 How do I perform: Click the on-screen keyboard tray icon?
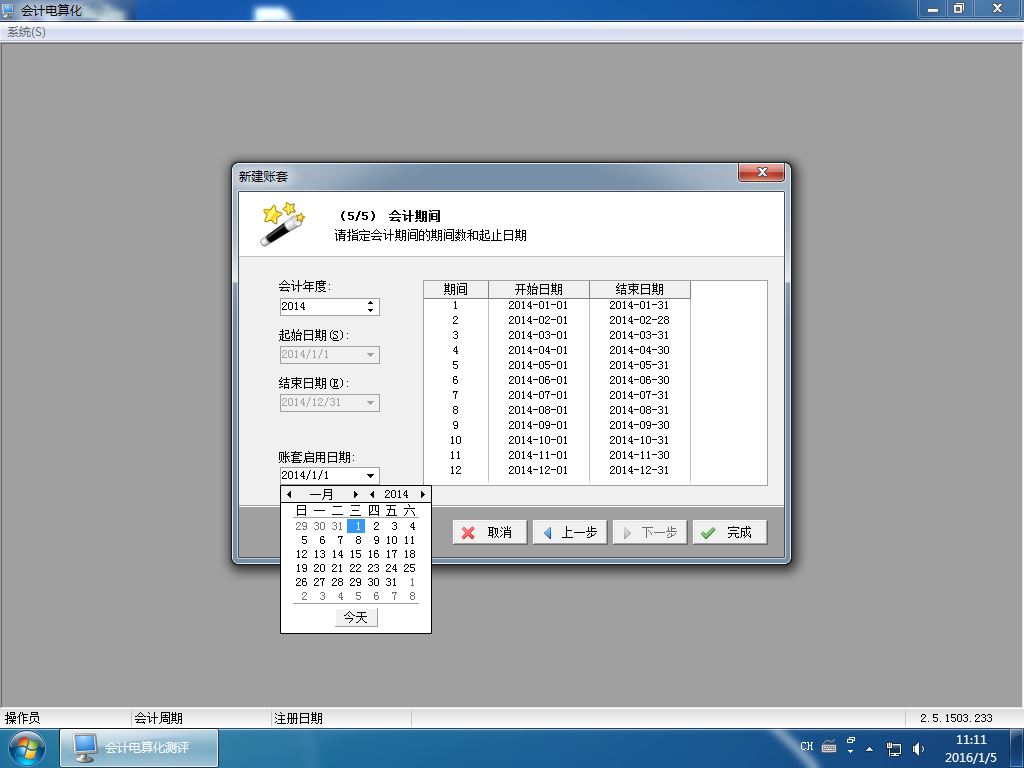[x=829, y=746]
